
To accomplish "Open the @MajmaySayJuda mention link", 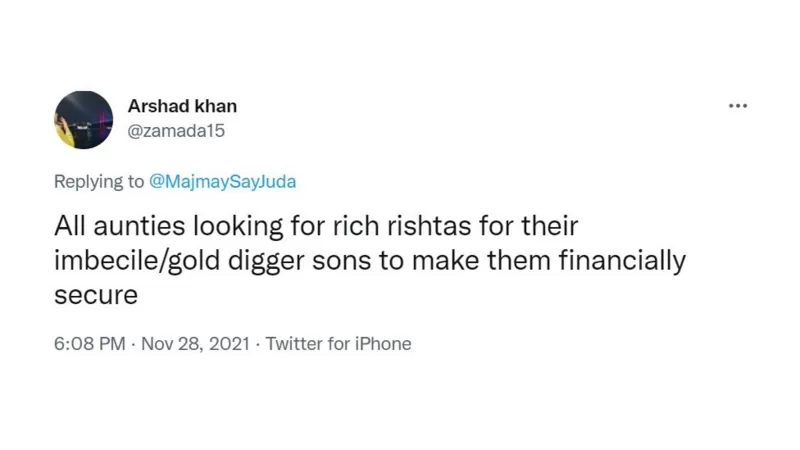I will (222, 182).
